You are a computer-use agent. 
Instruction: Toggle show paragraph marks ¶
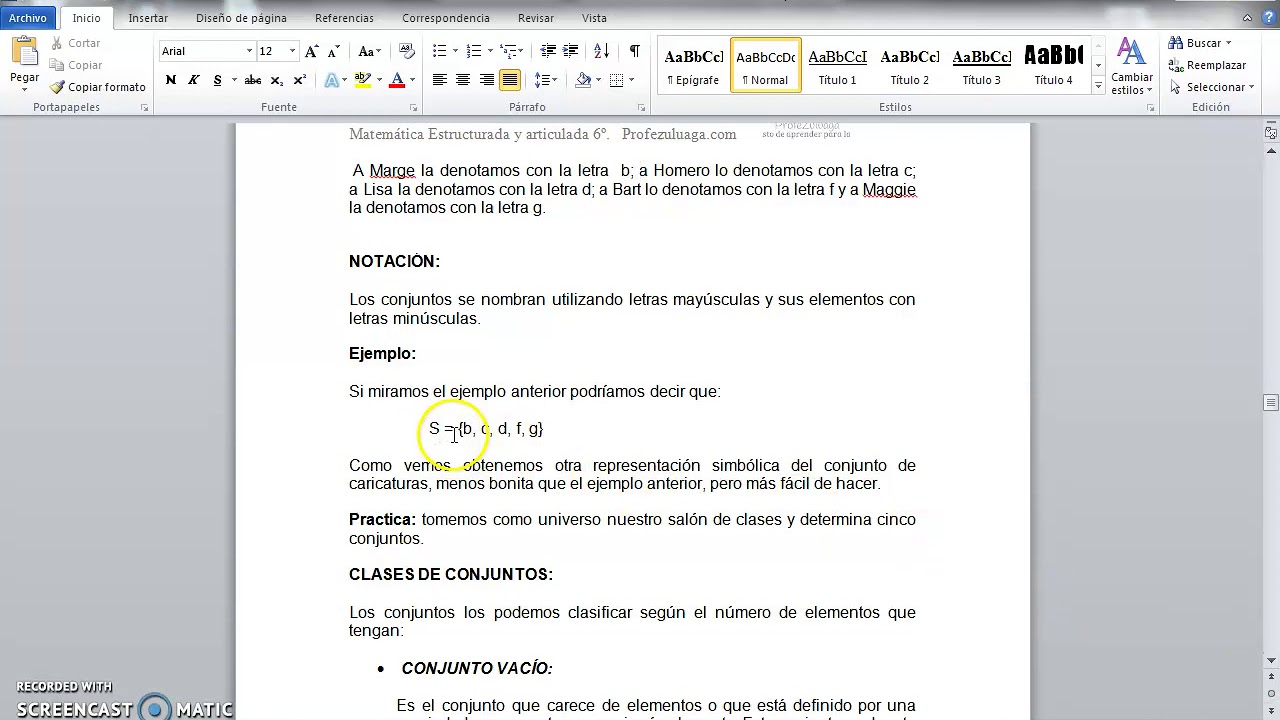pos(634,51)
